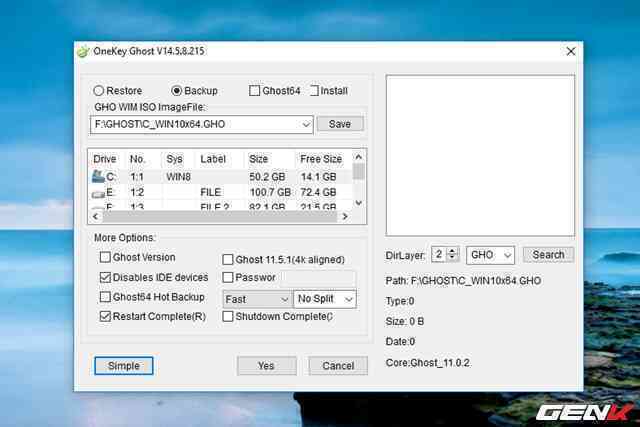Image resolution: width=640 pixels, height=427 pixels.
Task: Click the drive list scroll down arrow
Action: point(358,202)
